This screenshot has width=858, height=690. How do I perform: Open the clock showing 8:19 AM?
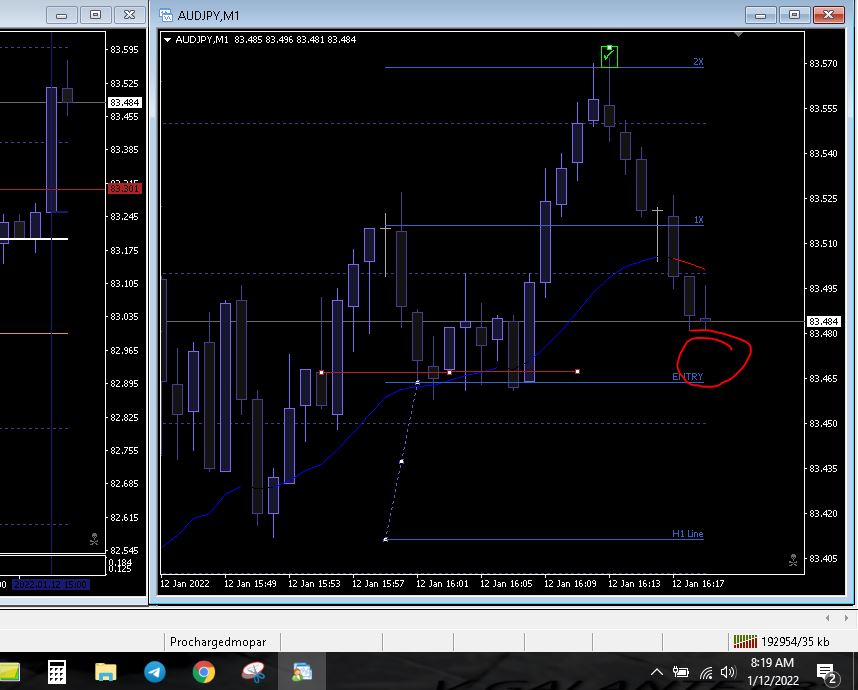772,671
